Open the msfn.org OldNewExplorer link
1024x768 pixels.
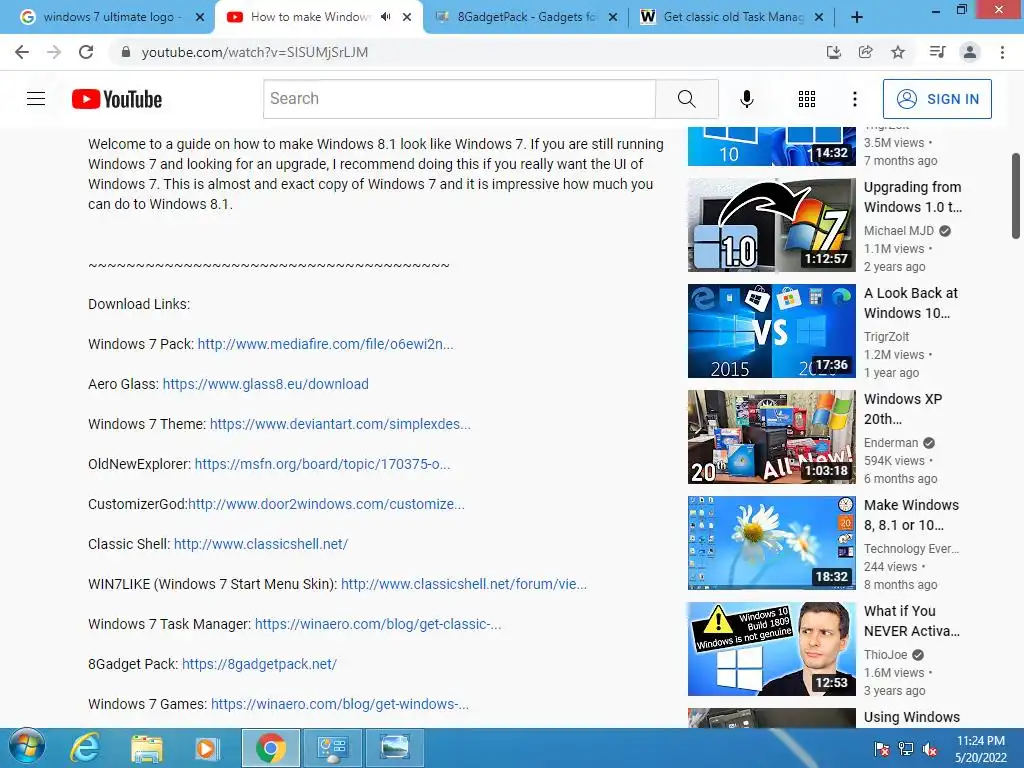[322, 464]
